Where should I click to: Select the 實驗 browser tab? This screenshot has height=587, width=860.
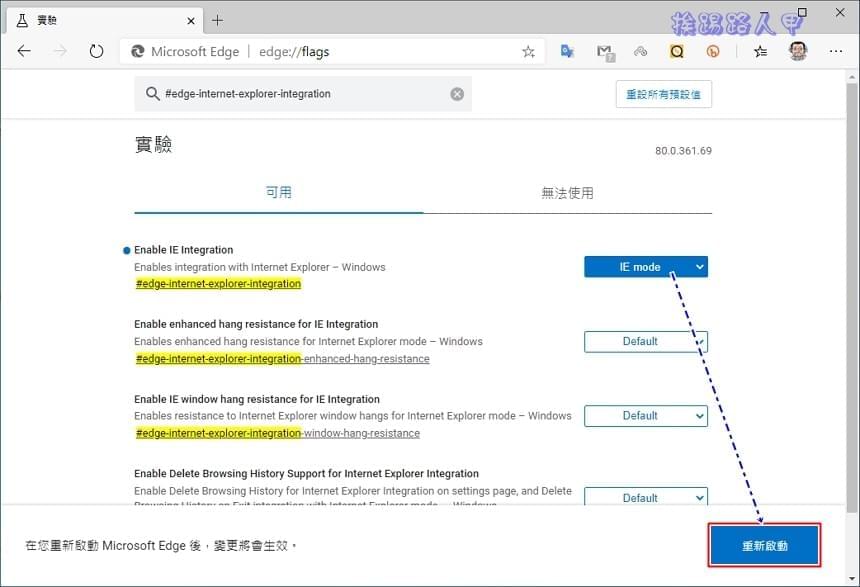[x=104, y=21]
